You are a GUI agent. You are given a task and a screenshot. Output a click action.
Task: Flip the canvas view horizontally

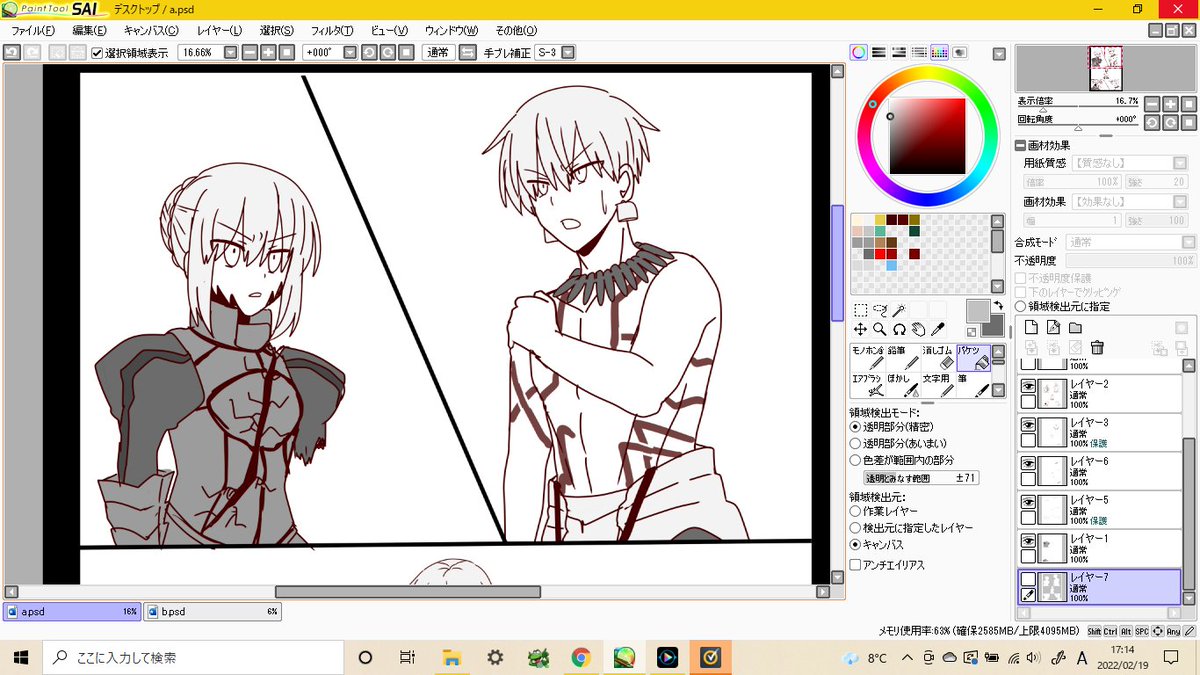point(467,52)
